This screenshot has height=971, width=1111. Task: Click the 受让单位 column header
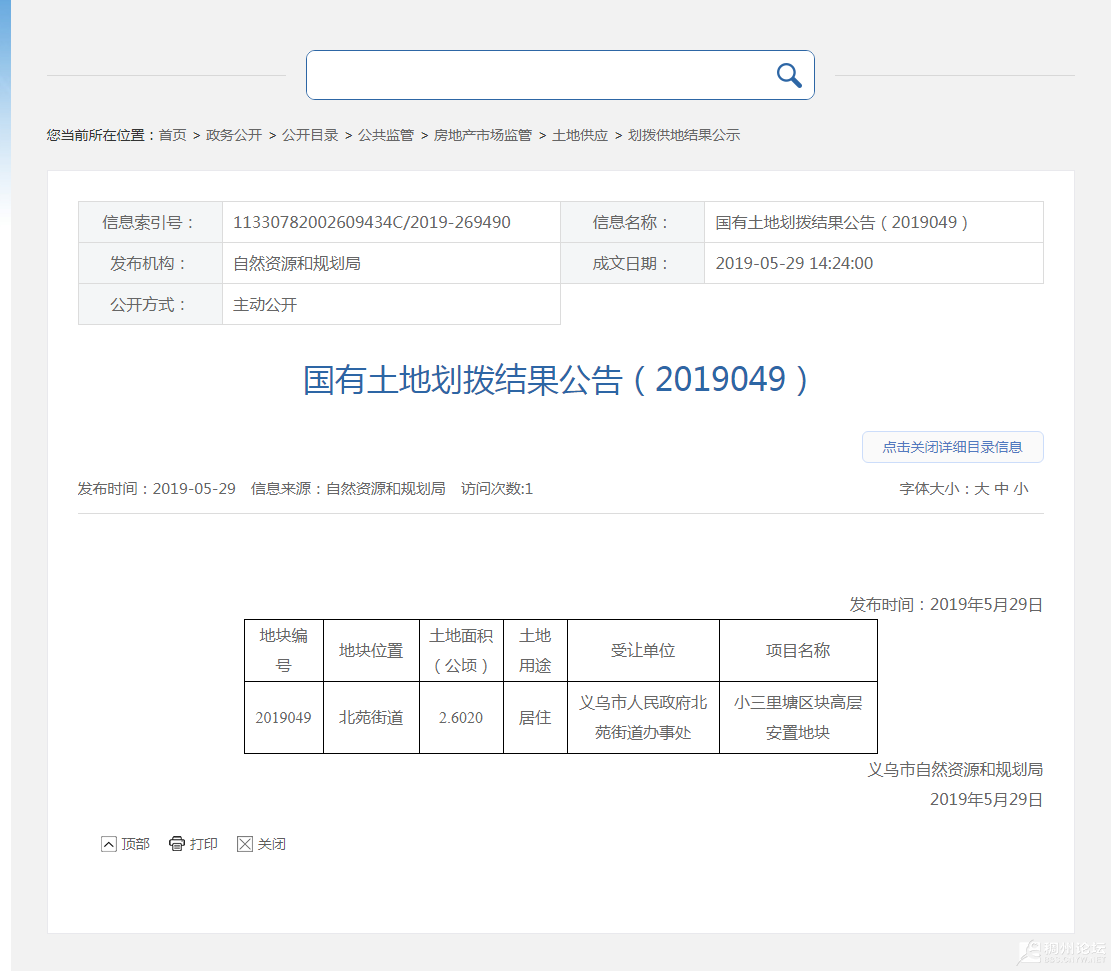643,651
